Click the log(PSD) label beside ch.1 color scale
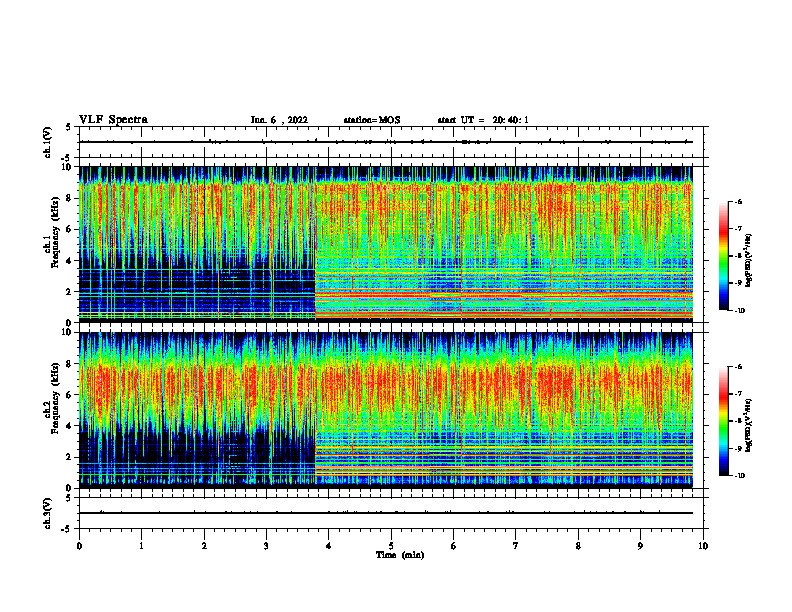The image size is (792, 612). tap(749, 261)
